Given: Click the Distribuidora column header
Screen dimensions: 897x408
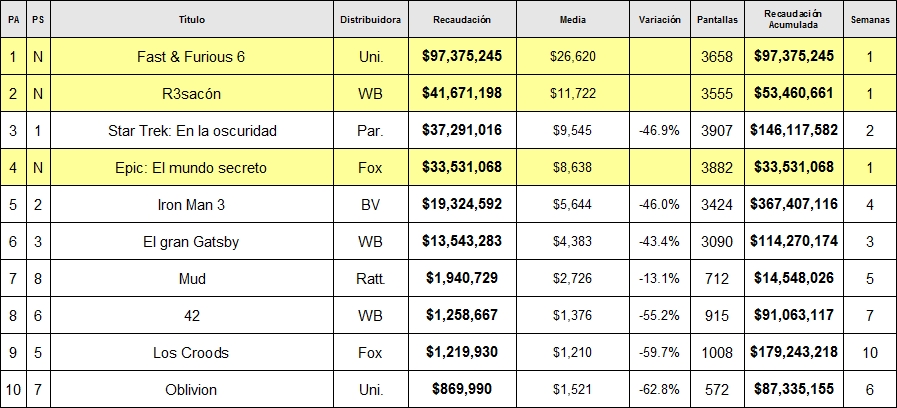Looking at the screenshot, I should pyautogui.click(x=370, y=19).
